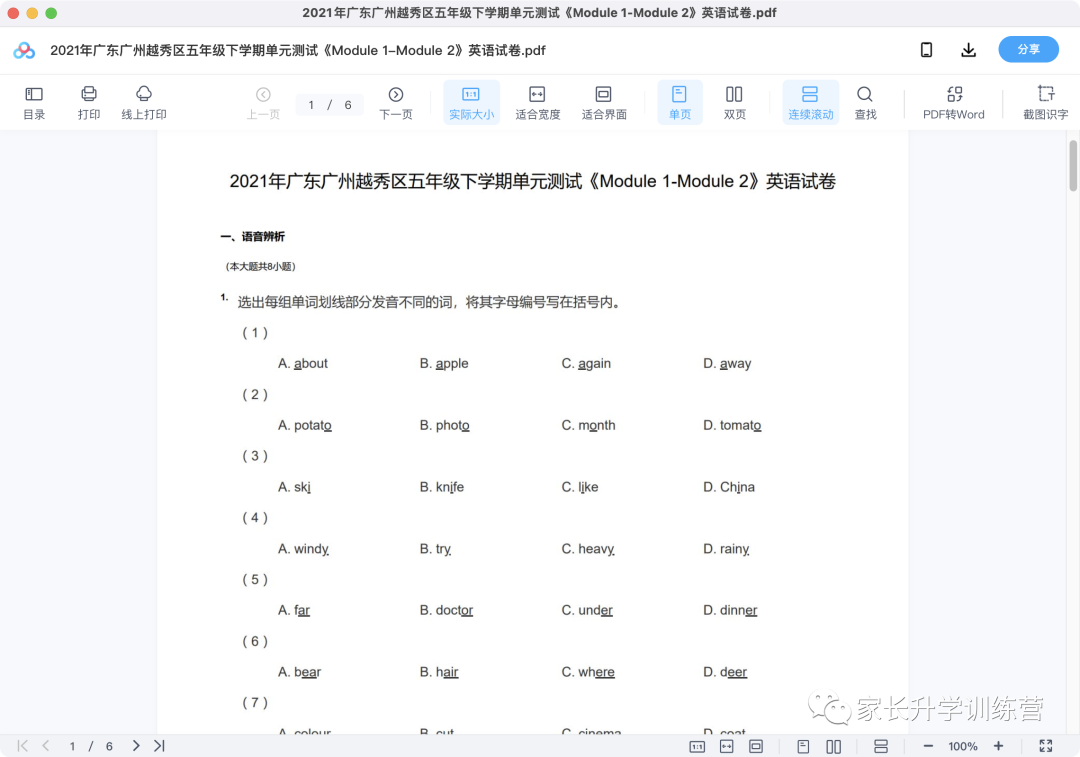Enter full screen with bottom-right icon
Viewport: 1080px width, 757px height.
[1046, 746]
